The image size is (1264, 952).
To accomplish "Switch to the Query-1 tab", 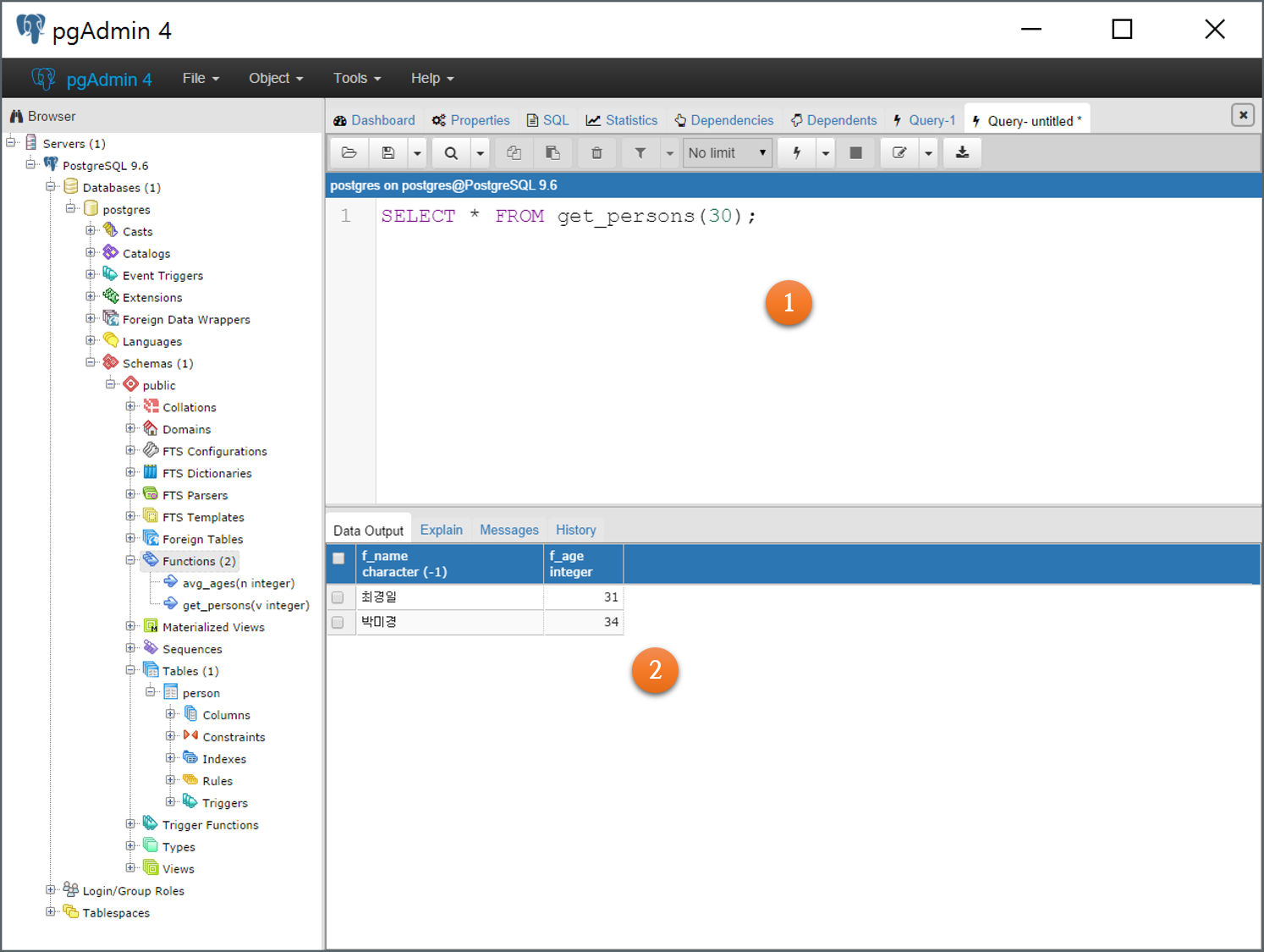I will pos(924,120).
